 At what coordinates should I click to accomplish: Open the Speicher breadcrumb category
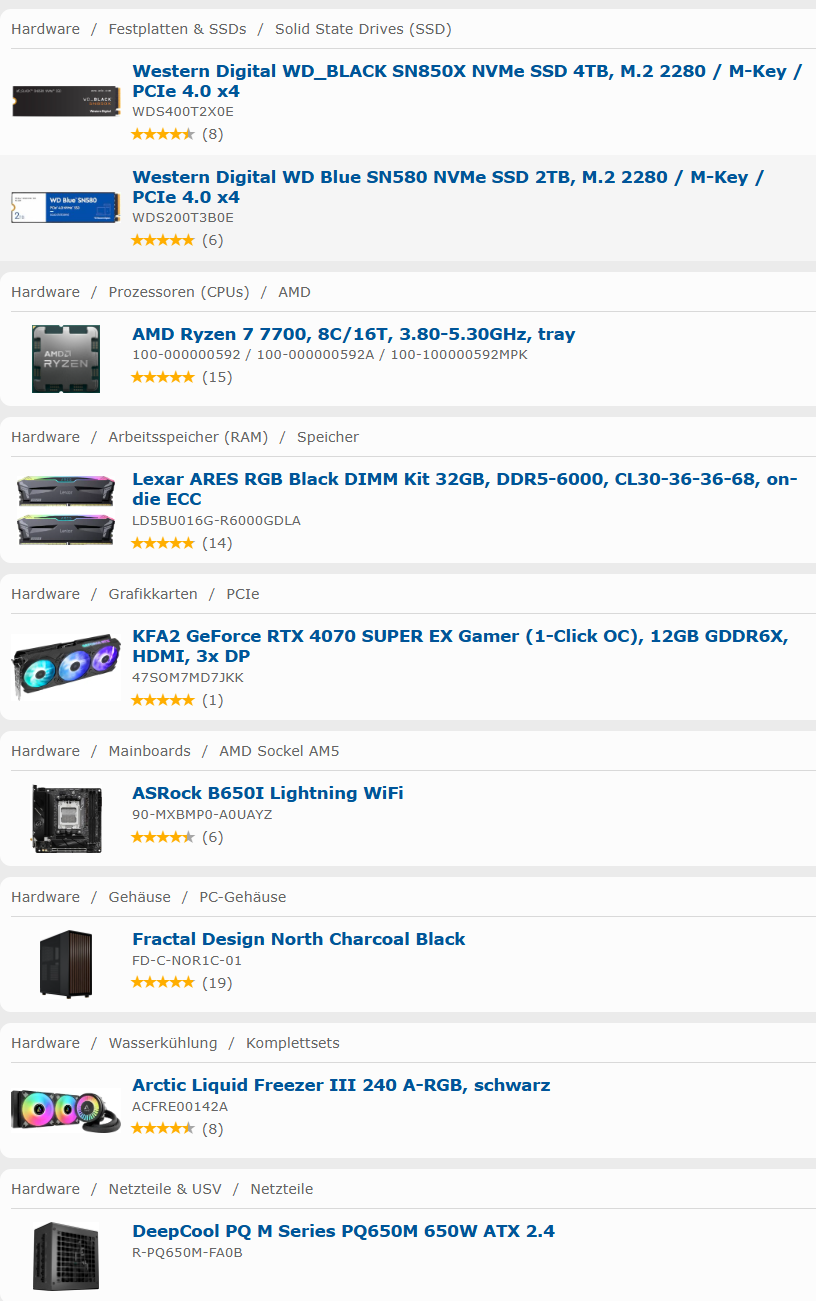[x=328, y=437]
